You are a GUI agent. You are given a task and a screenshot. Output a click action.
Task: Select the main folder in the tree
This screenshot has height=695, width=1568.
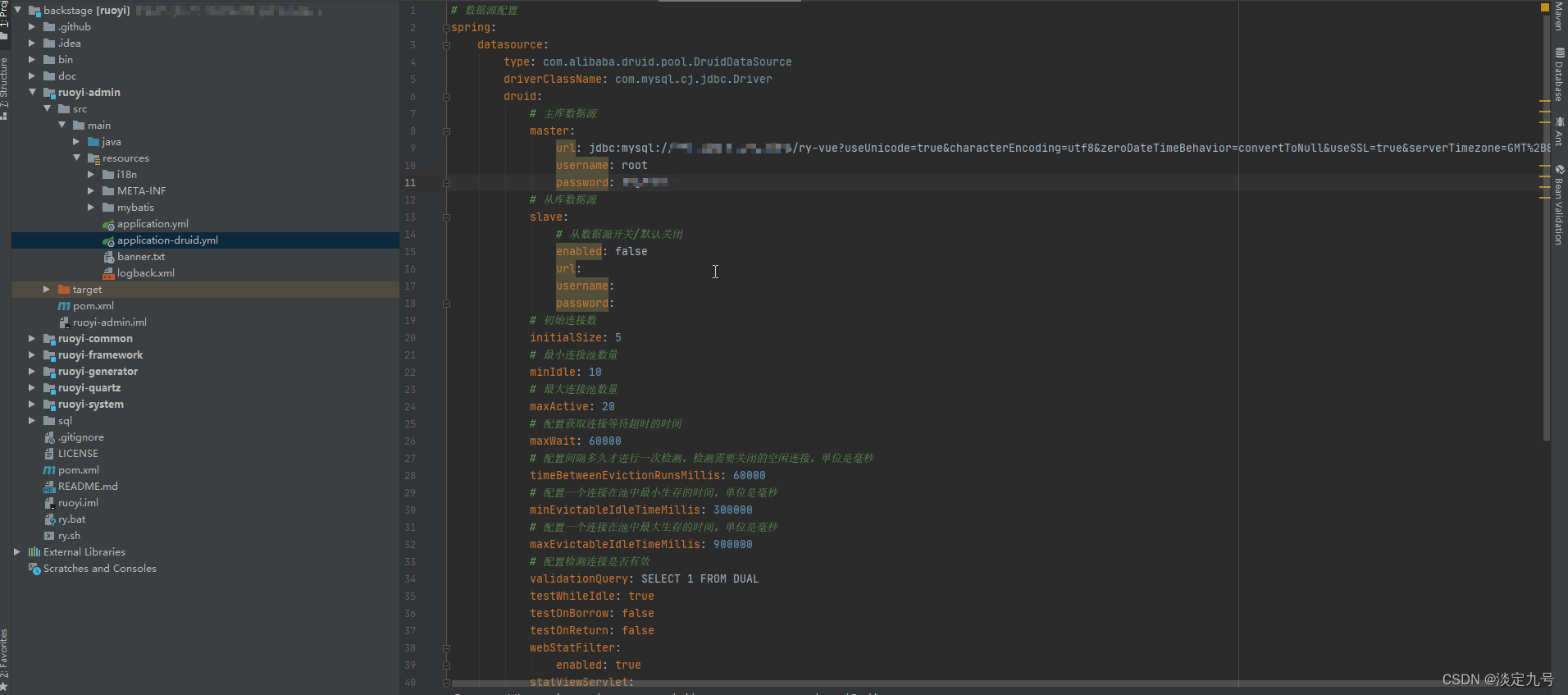click(x=98, y=126)
